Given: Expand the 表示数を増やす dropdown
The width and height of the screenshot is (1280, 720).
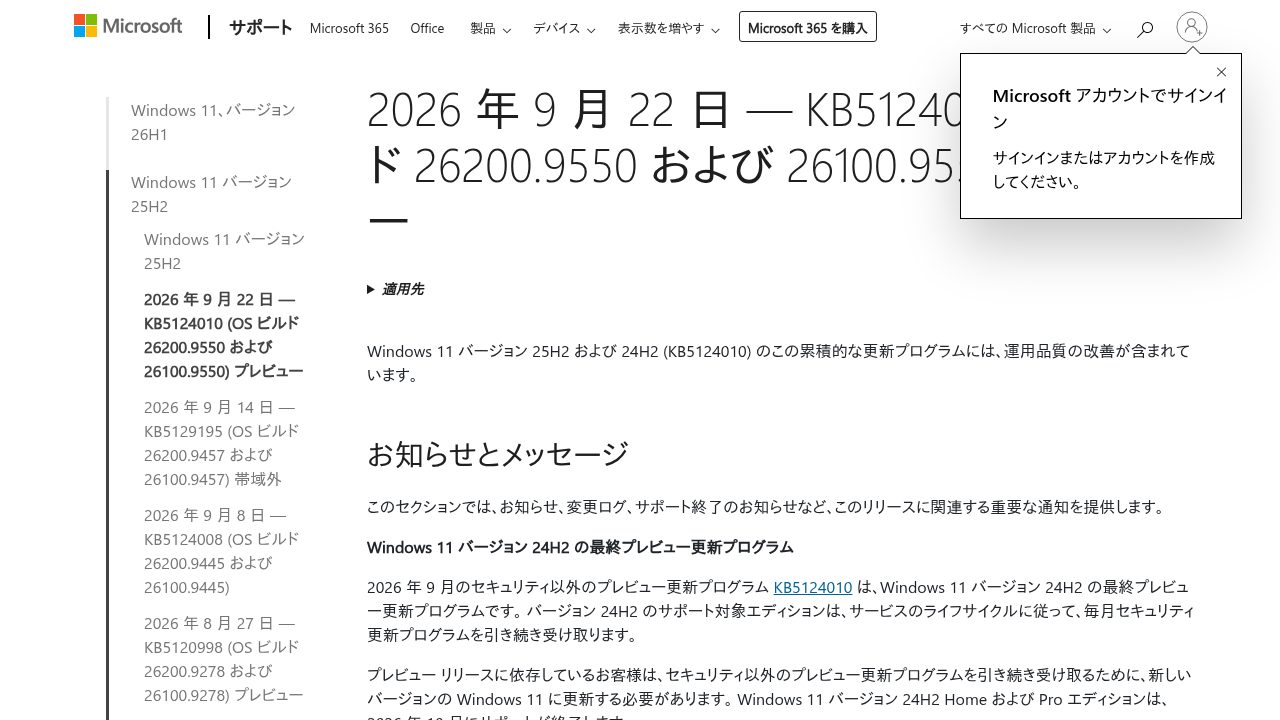Looking at the screenshot, I should tap(668, 28).
